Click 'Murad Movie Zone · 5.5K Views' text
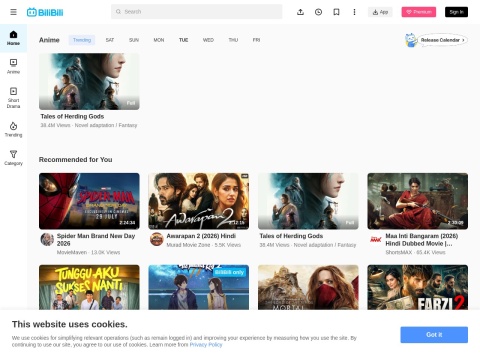This screenshot has width=480, height=360. click(204, 245)
